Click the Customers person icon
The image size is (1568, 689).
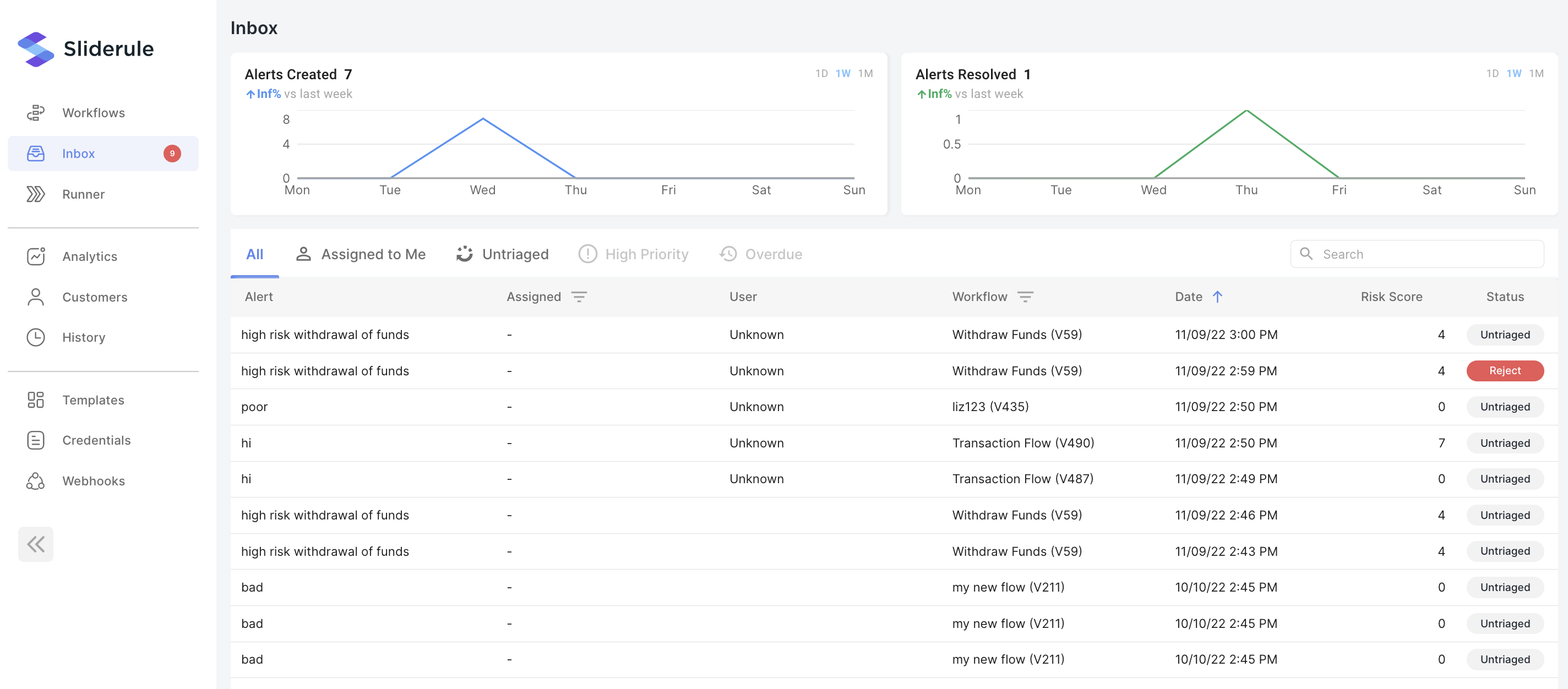click(35, 297)
